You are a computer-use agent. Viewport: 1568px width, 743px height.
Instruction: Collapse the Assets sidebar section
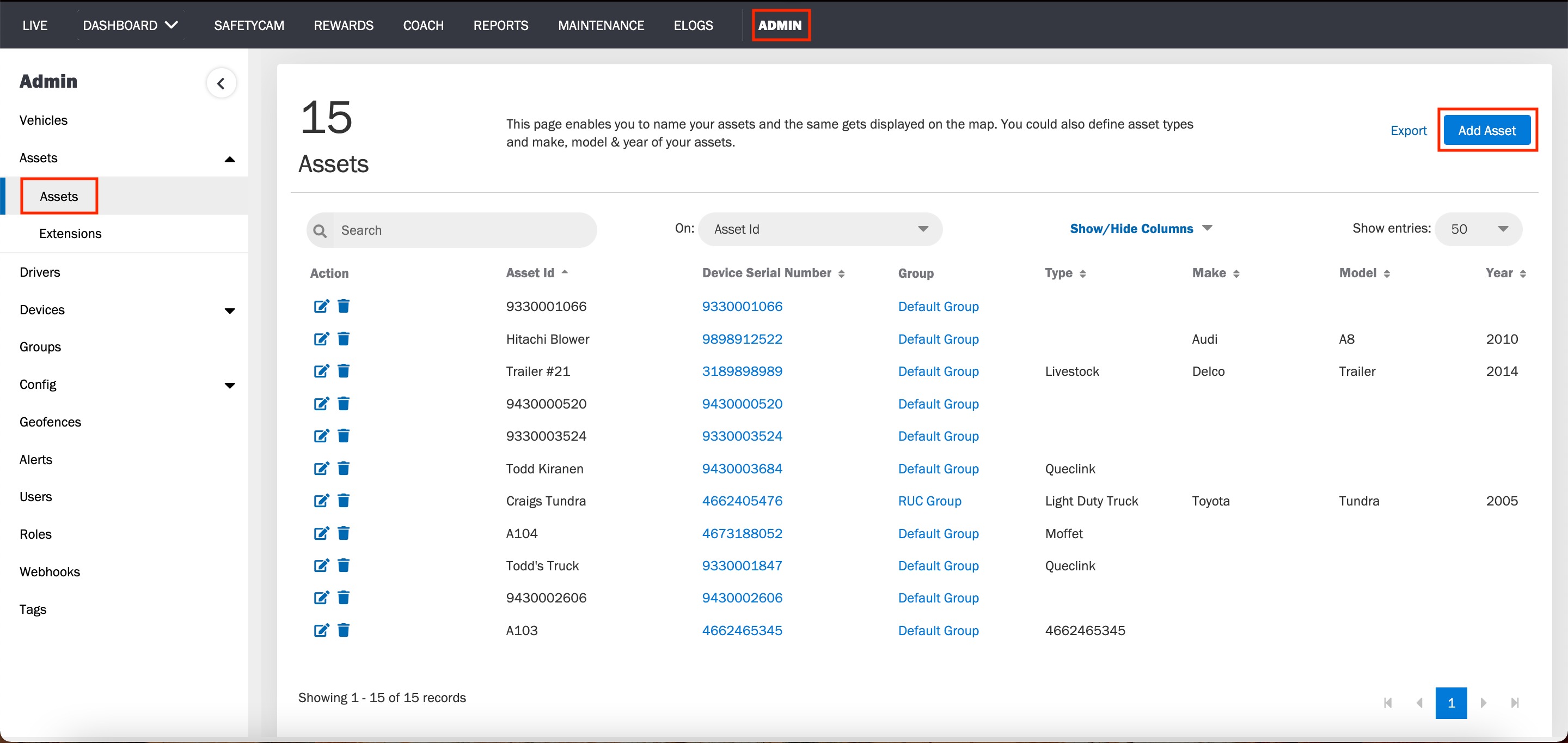229,159
